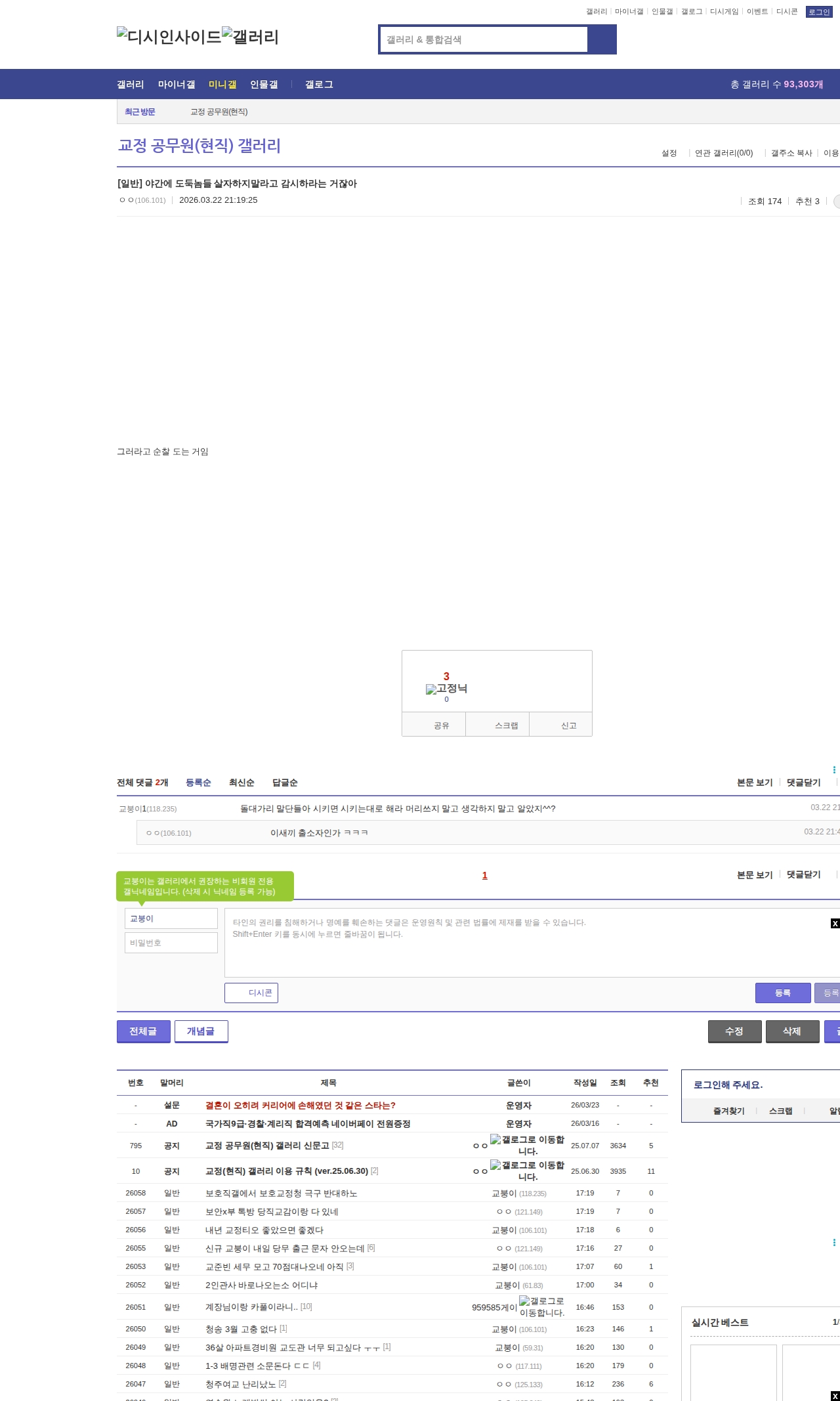Click the 갤로그 icon in post 795 row
Image resolution: width=840 pixels, height=1401 pixels.
pyautogui.click(x=527, y=1145)
